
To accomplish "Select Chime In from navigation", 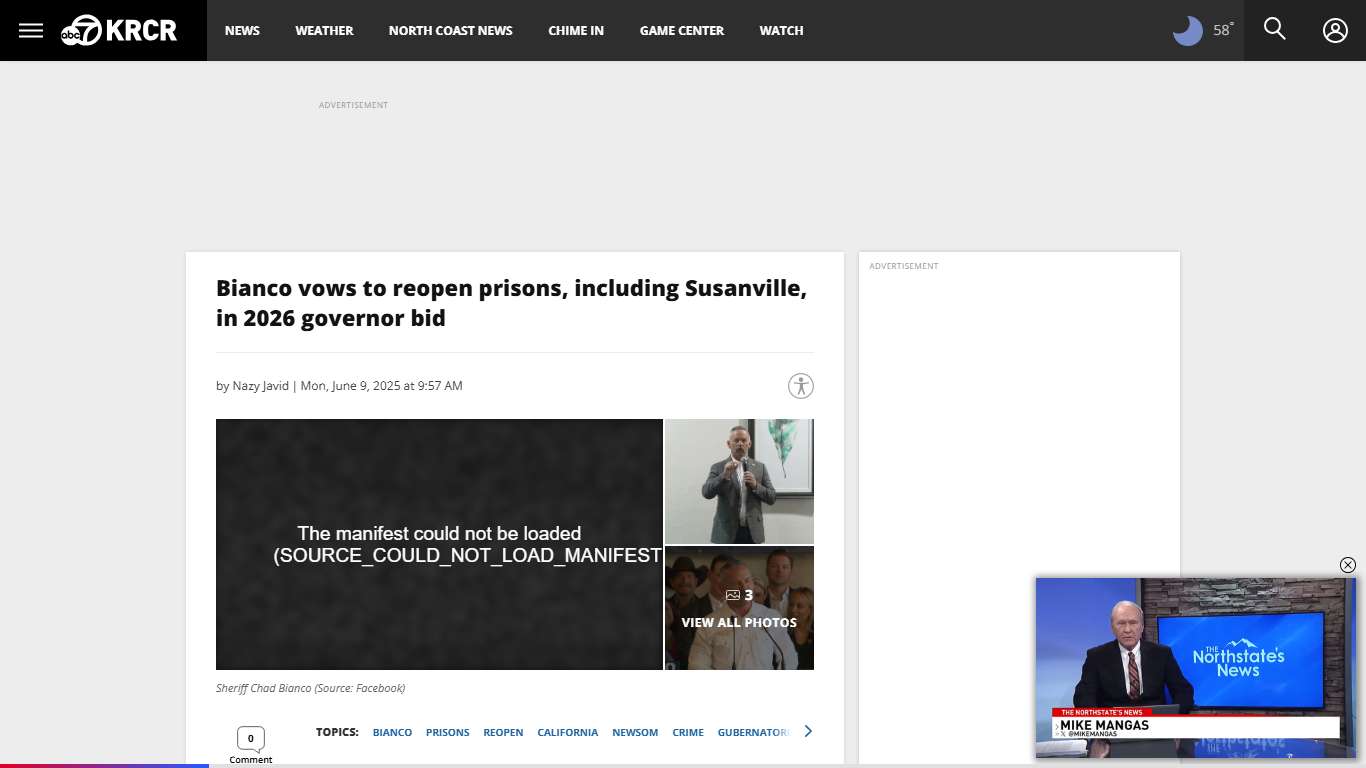I will [x=576, y=31].
